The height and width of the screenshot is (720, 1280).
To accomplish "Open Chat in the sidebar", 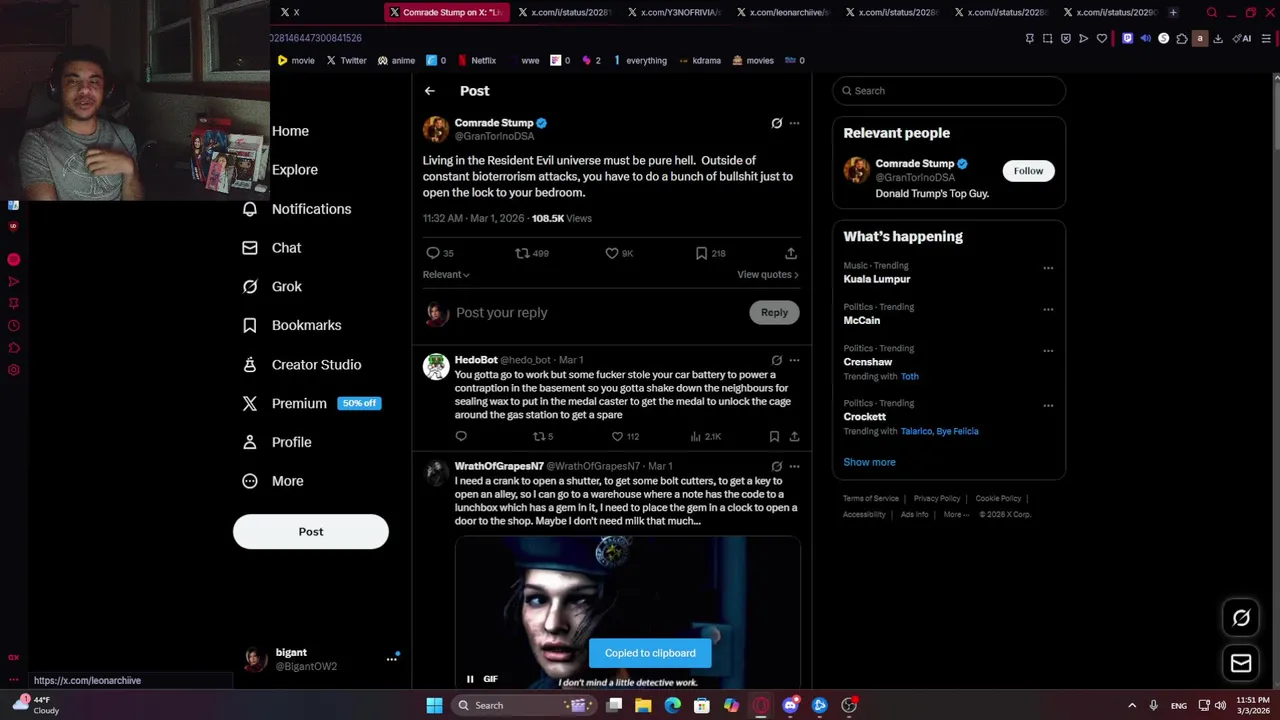I will point(272,248).
